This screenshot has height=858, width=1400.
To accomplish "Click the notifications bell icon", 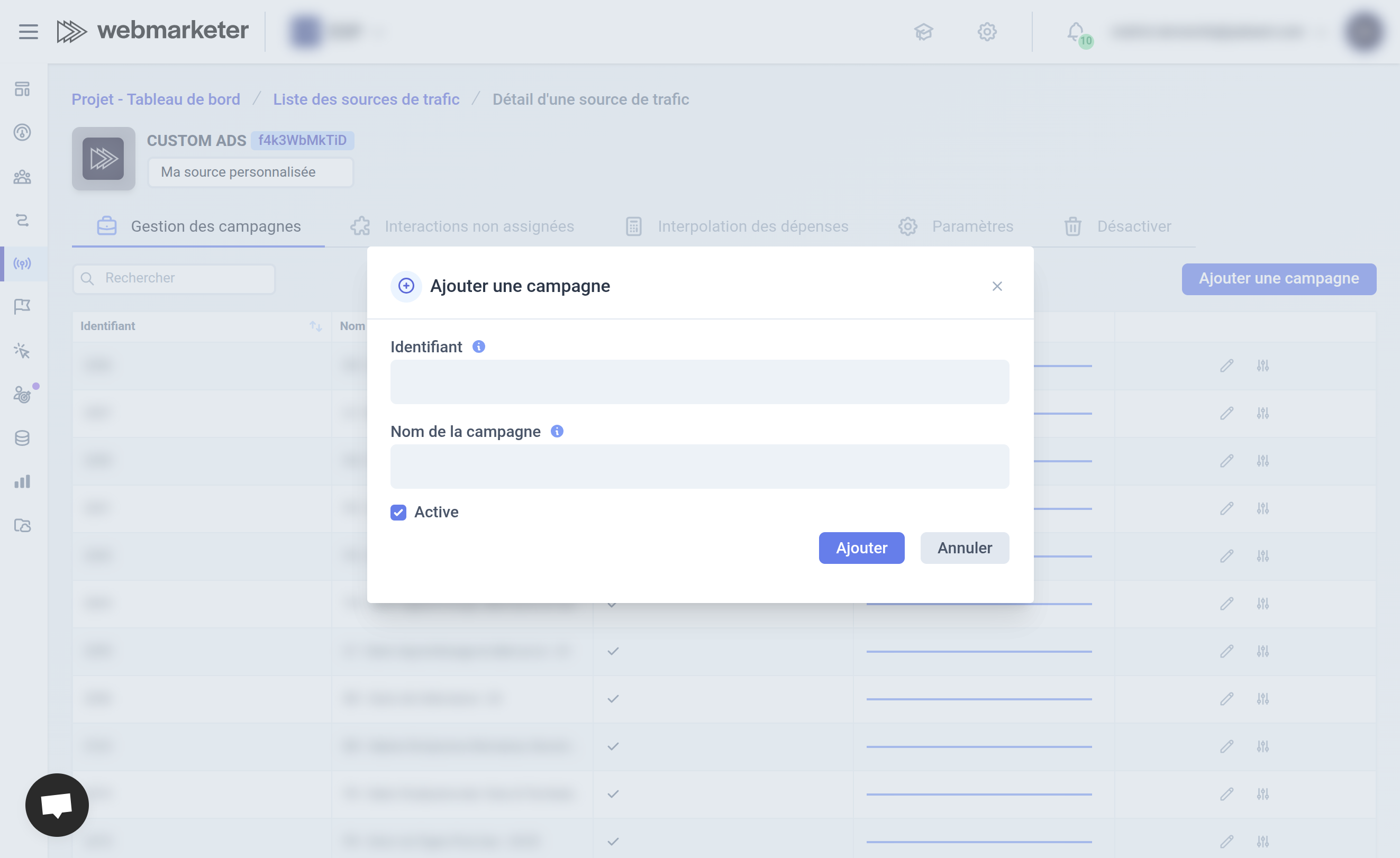I will click(1075, 31).
